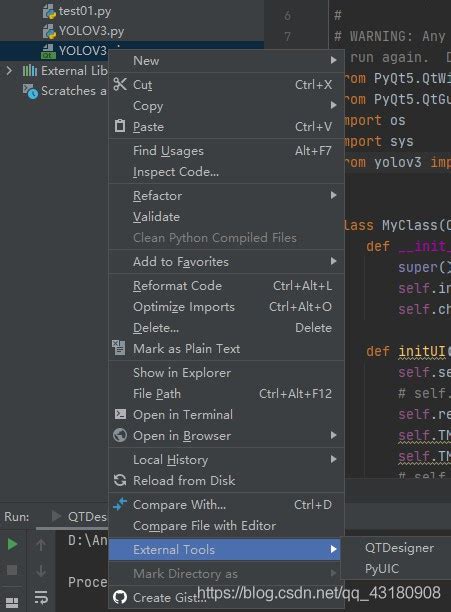Viewport: 451px width, 612px height.
Task: Click the GitHub Create Gist icon
Action: click(120, 597)
